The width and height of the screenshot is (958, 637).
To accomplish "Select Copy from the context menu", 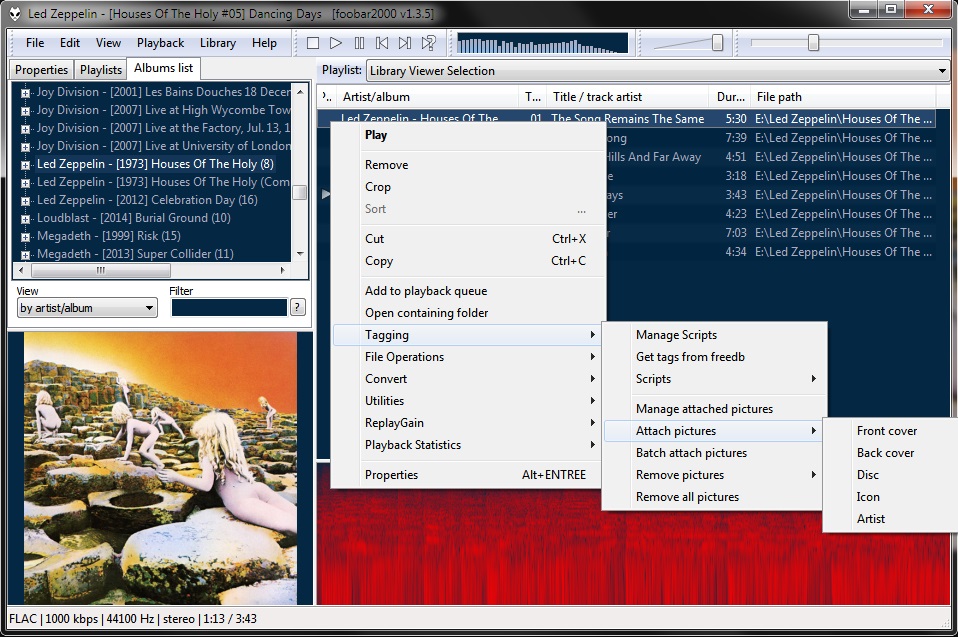I will click(x=469, y=261).
